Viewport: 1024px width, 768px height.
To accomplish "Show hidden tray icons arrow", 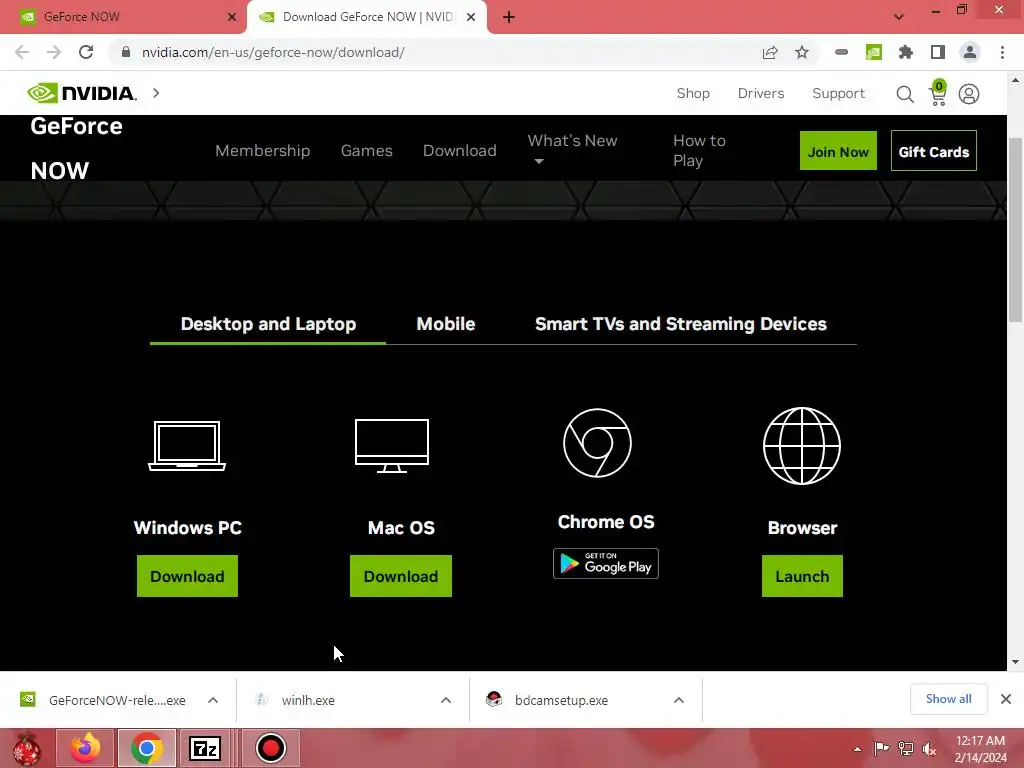I will pyautogui.click(x=857, y=749).
